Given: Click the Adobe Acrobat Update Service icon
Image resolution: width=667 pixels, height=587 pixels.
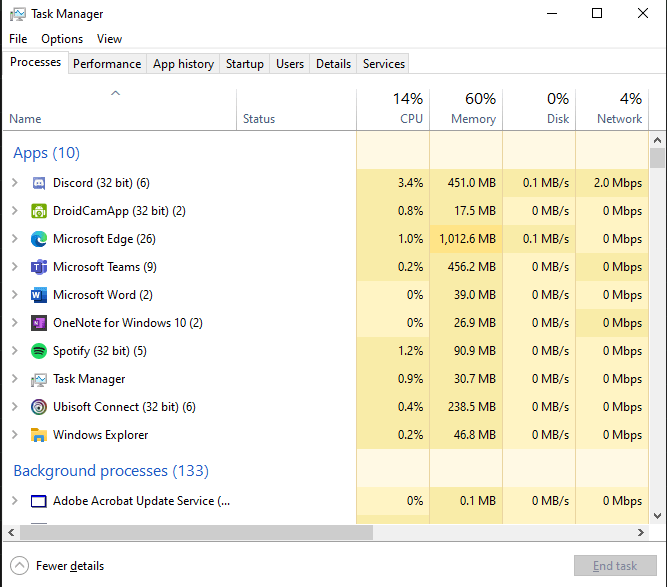Looking at the screenshot, I should (39, 502).
